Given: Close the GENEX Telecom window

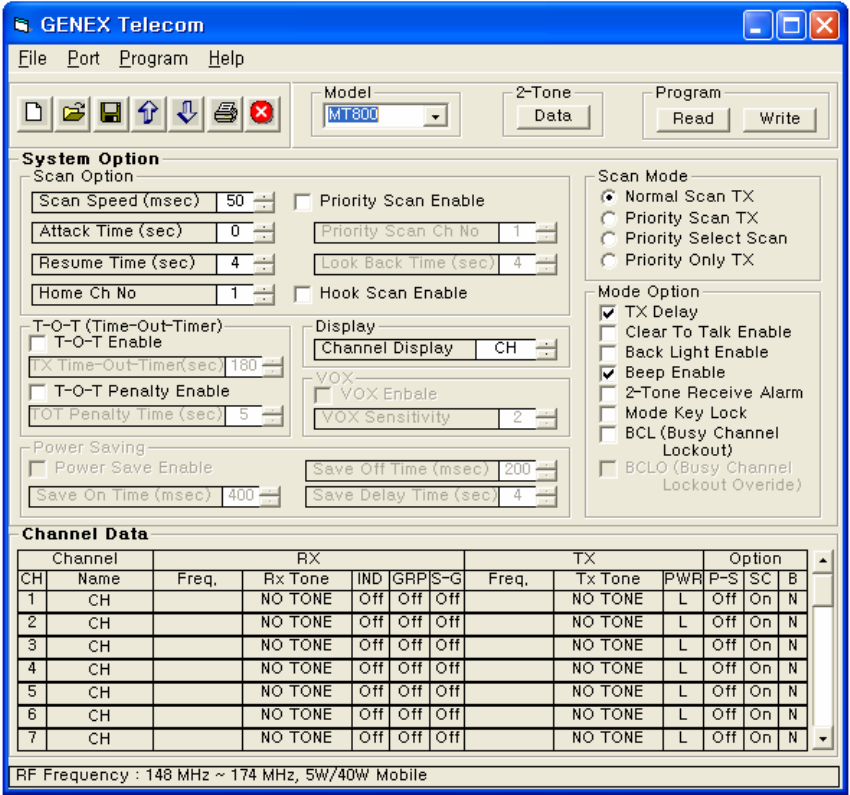Looking at the screenshot, I should pos(824,25).
